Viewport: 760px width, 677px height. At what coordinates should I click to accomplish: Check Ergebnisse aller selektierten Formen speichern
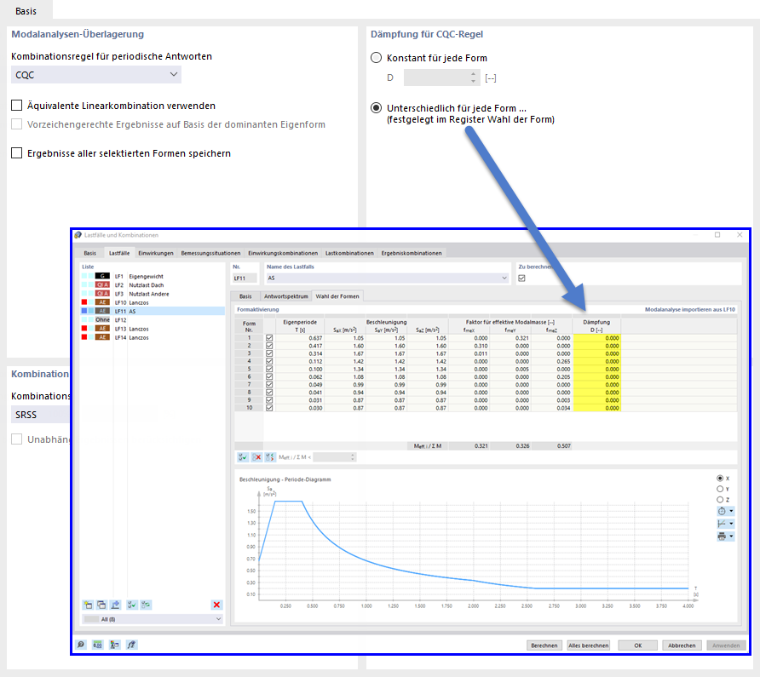coord(16,153)
